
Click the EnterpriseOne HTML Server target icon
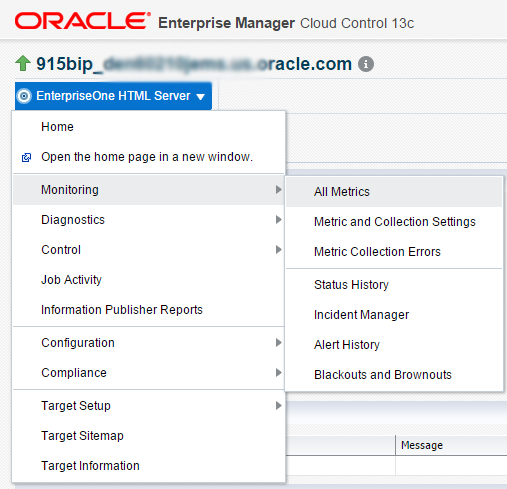click(24, 96)
